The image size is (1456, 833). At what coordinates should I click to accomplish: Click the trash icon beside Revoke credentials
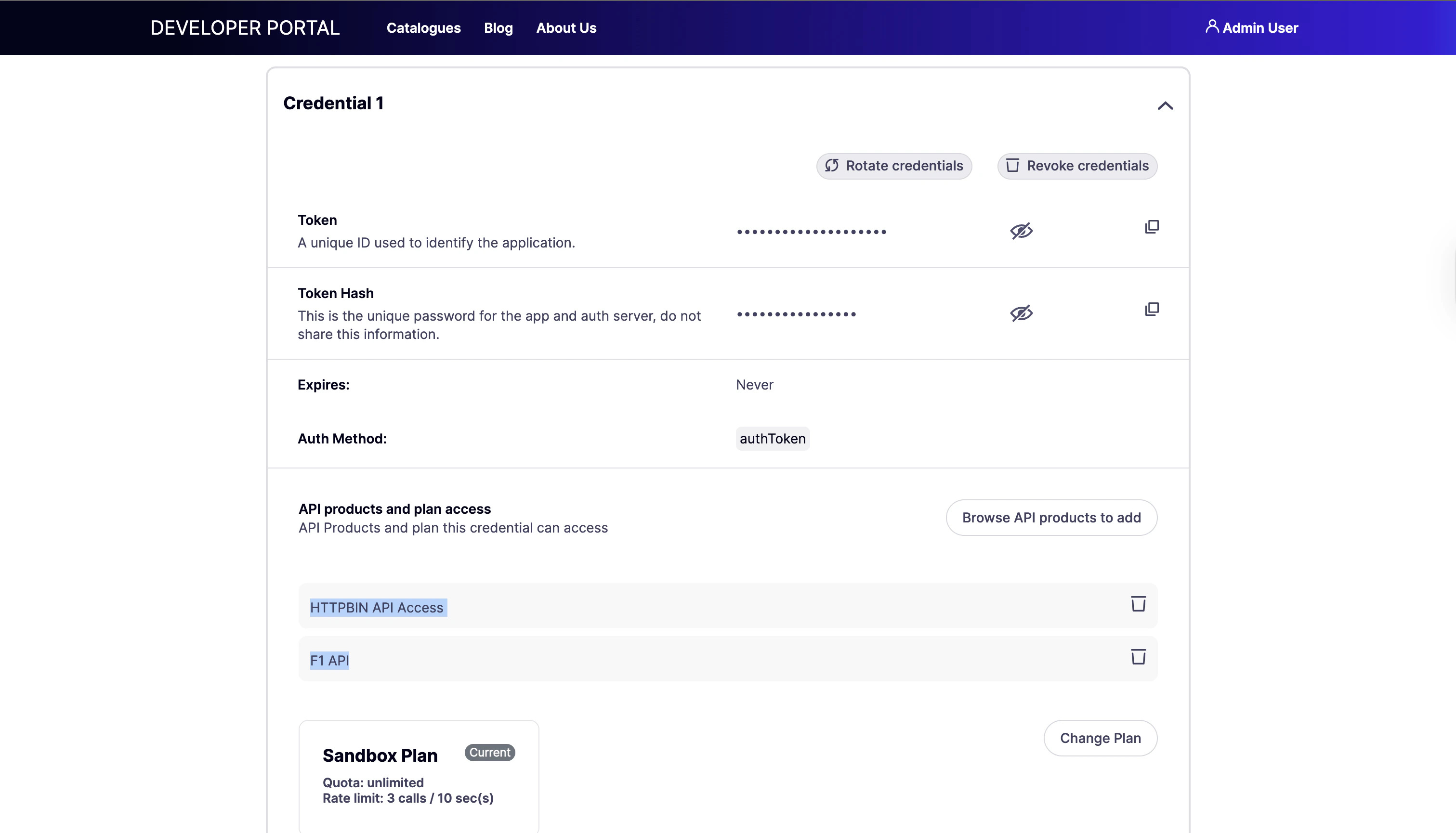[1013, 166]
